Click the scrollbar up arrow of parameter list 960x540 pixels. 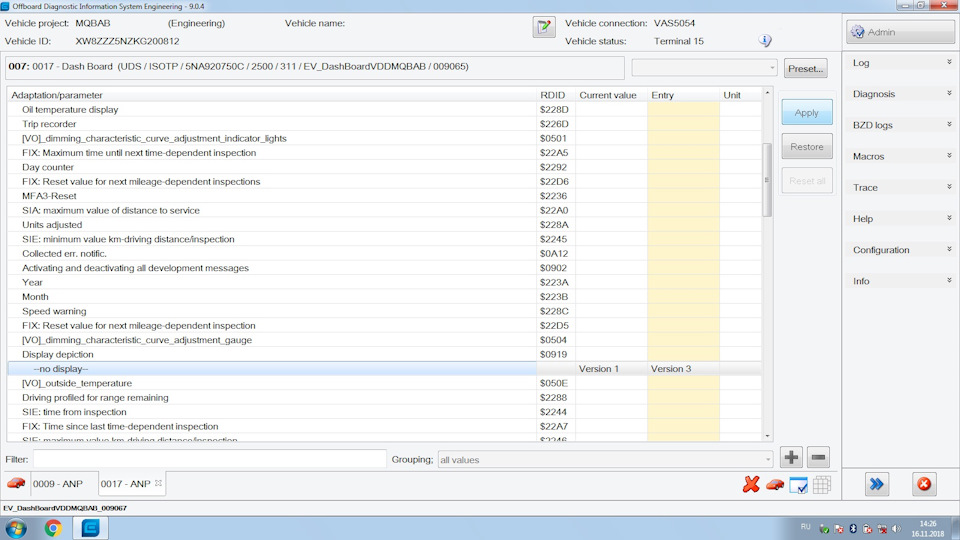coord(767,92)
